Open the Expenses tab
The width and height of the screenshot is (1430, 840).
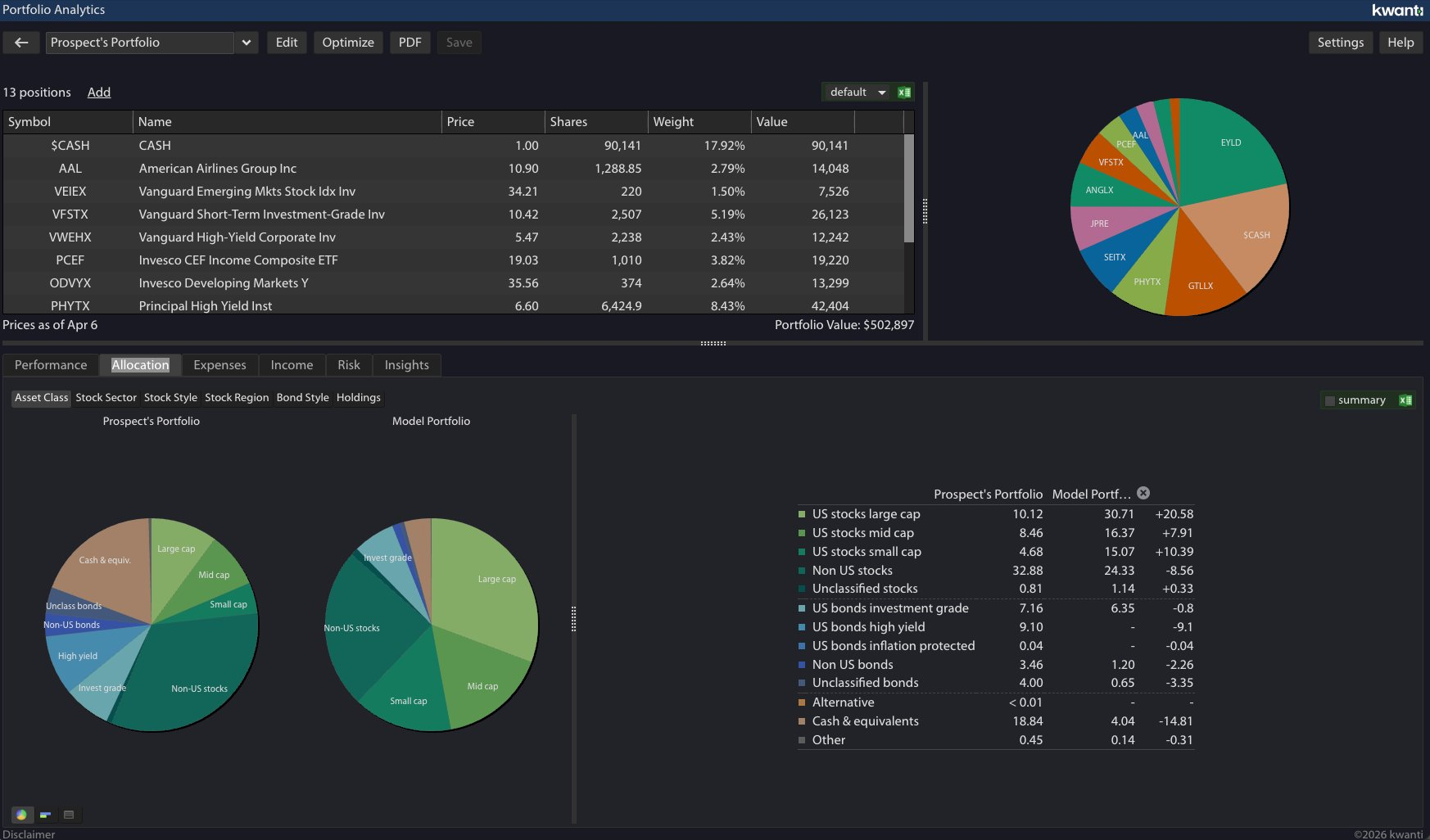point(219,365)
